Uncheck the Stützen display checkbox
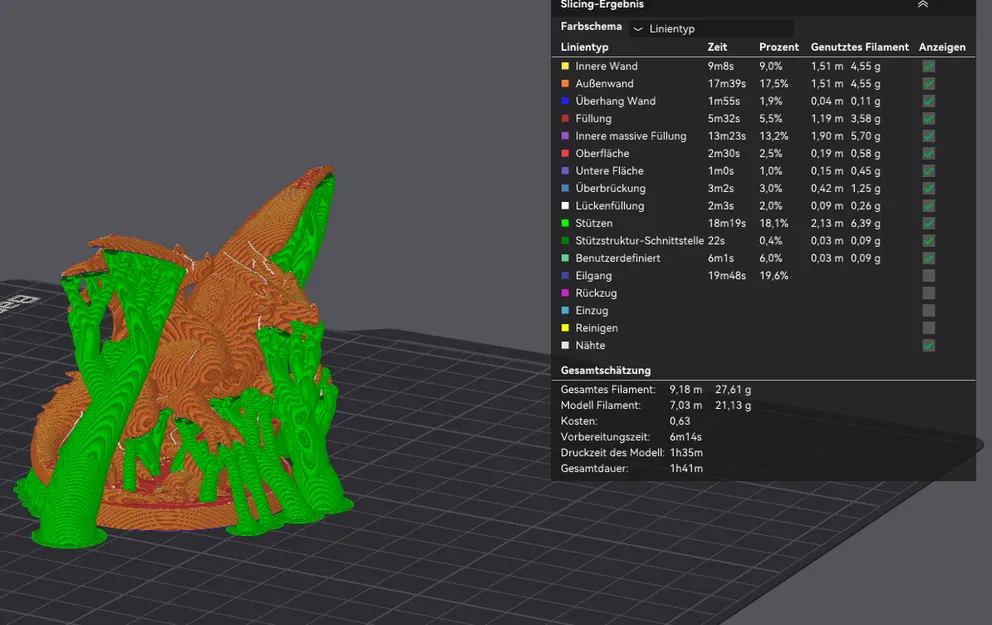Screen dimensions: 992x625 [928, 223]
